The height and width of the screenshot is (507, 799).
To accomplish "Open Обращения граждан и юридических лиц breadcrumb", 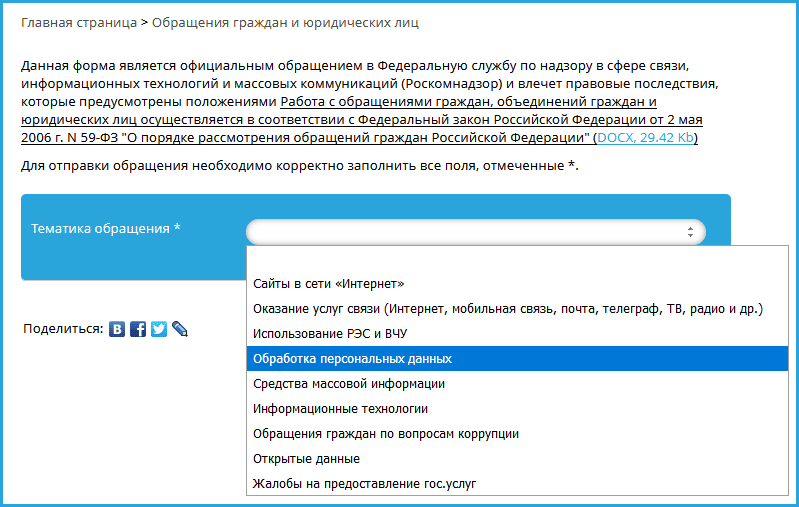I will coord(285,23).
